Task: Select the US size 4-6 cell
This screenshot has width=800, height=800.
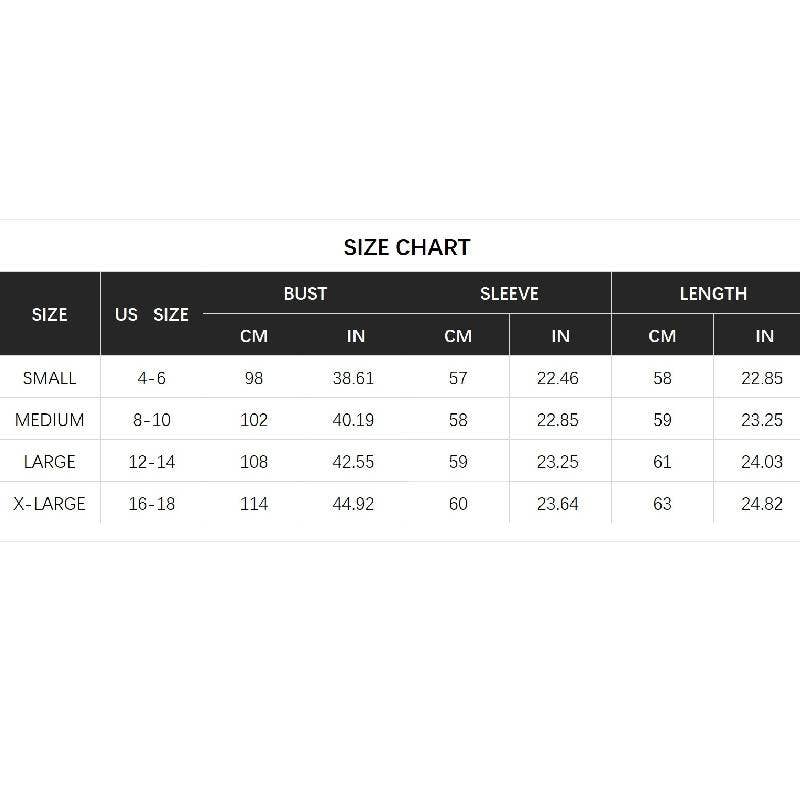Action: pyautogui.click(x=152, y=378)
